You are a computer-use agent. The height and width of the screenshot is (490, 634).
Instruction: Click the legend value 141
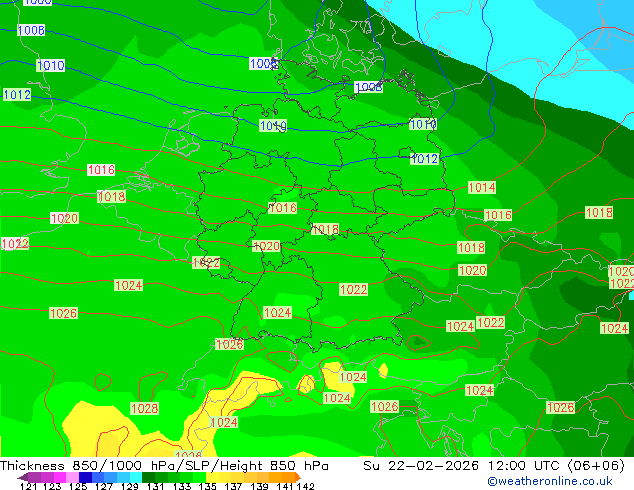click(285, 486)
